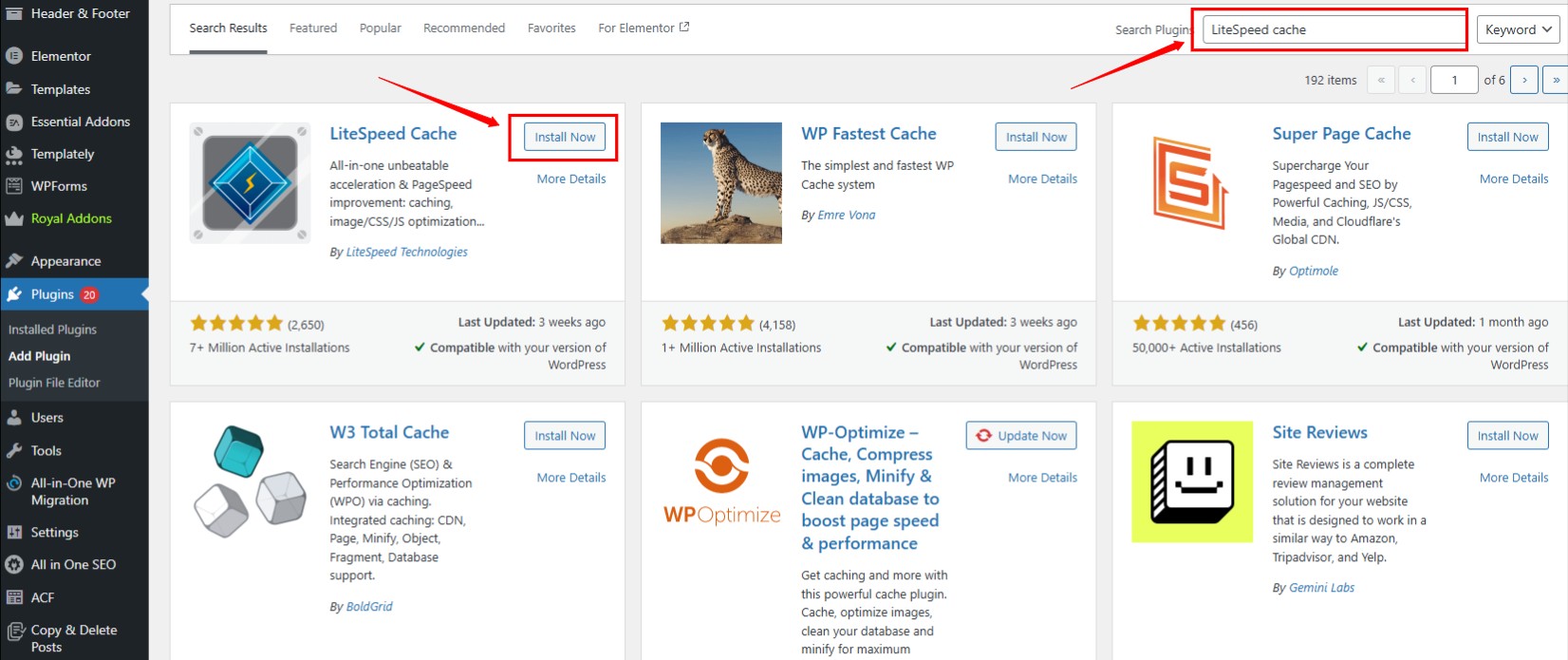Jump to the last results page
This screenshot has height=660, width=1568.
pyautogui.click(x=1556, y=80)
